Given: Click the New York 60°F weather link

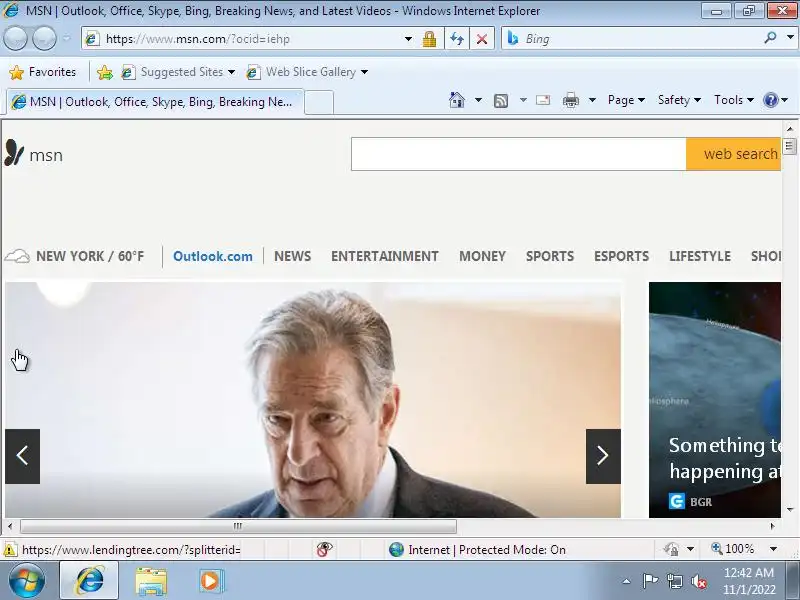Looking at the screenshot, I should (90, 256).
